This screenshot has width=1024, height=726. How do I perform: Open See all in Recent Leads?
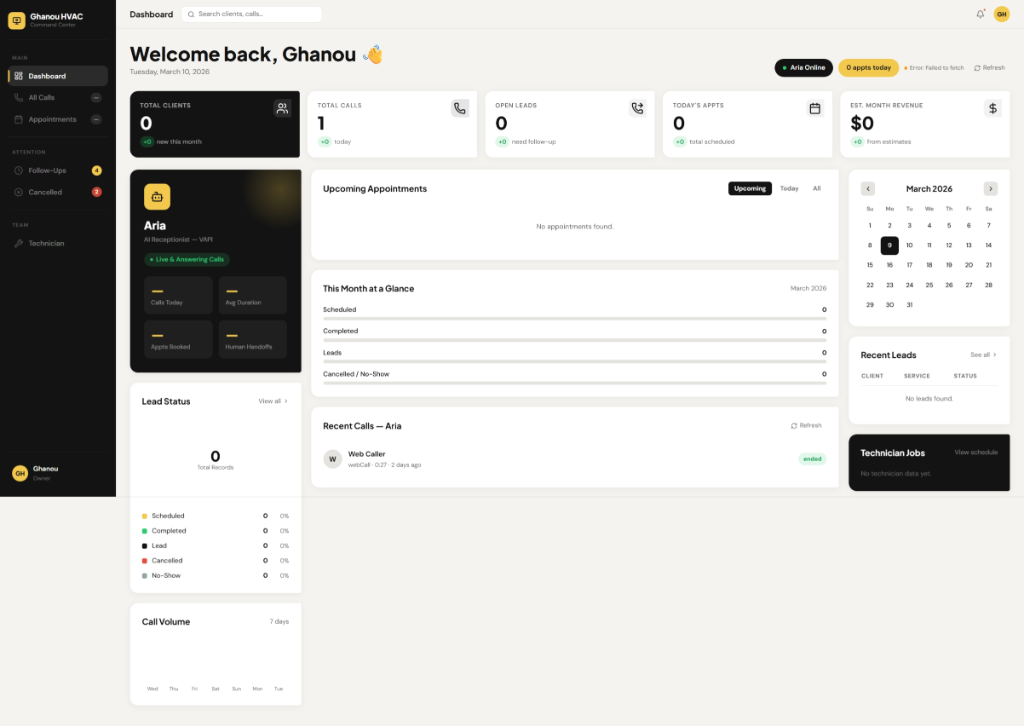(981, 354)
